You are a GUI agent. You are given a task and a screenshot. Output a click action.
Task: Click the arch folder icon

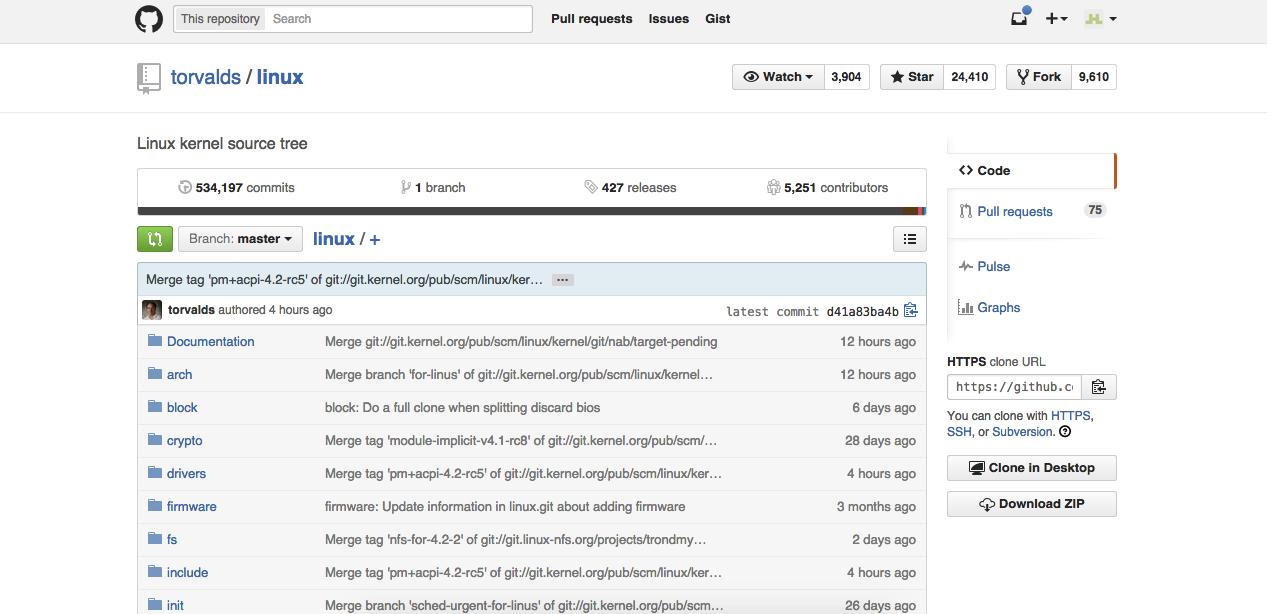point(154,374)
